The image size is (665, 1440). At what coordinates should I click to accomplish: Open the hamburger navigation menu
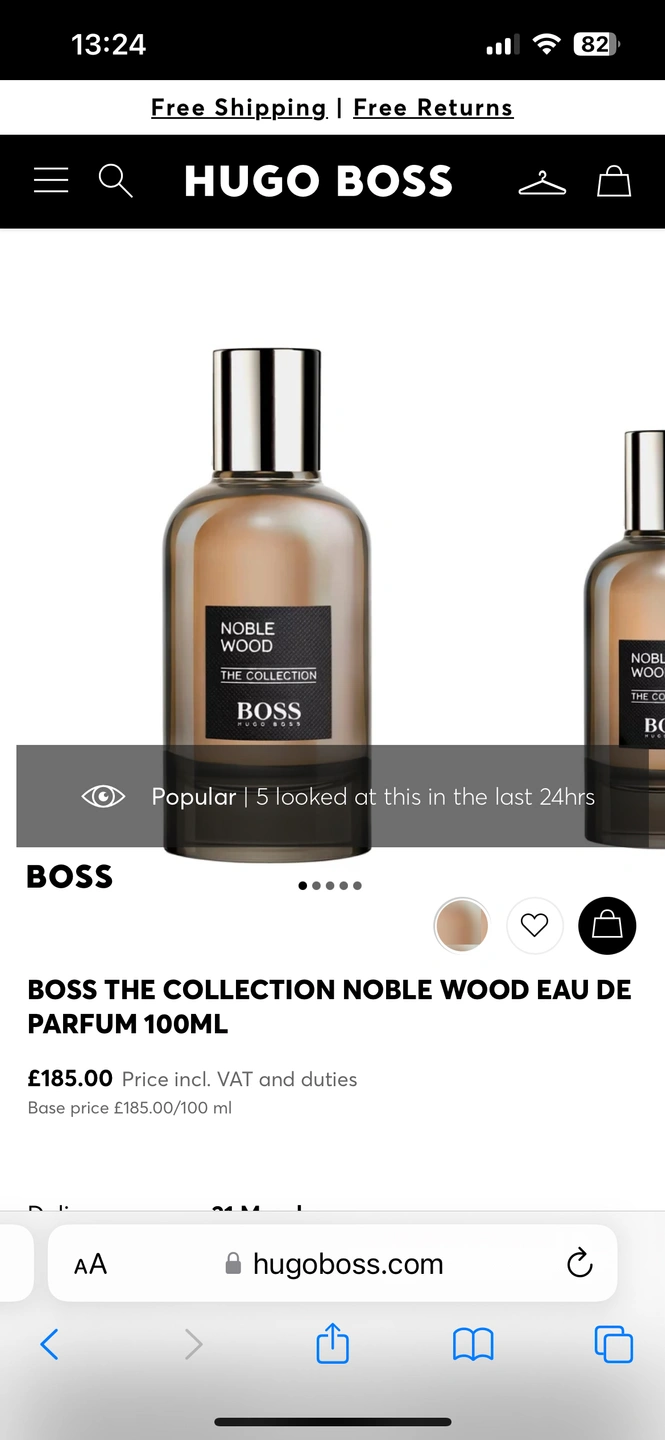tap(51, 180)
